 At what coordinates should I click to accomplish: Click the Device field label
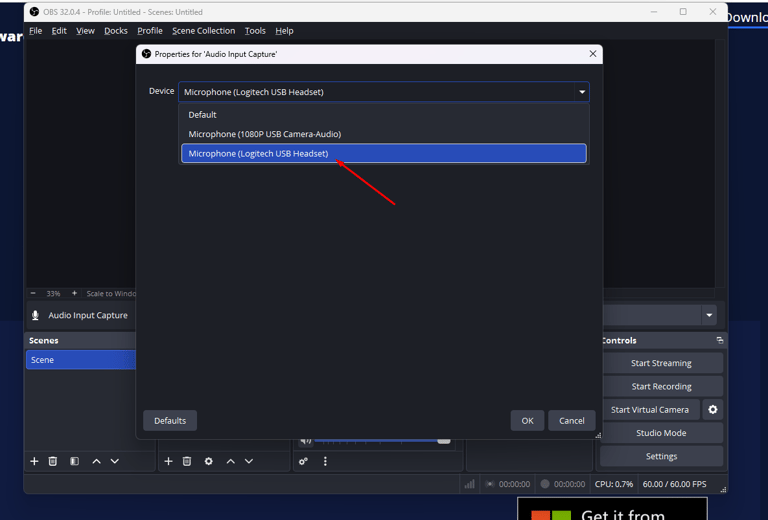pyautogui.click(x=162, y=91)
